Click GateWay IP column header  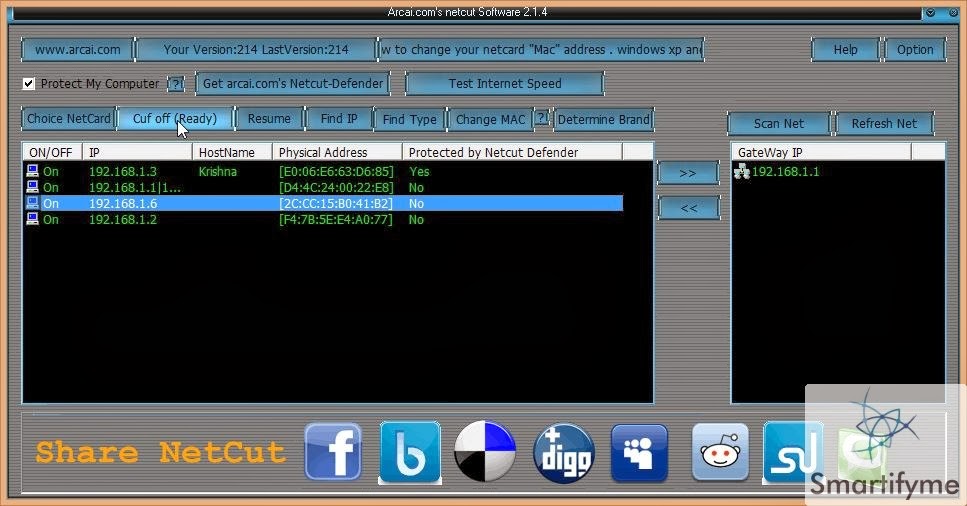(821, 152)
